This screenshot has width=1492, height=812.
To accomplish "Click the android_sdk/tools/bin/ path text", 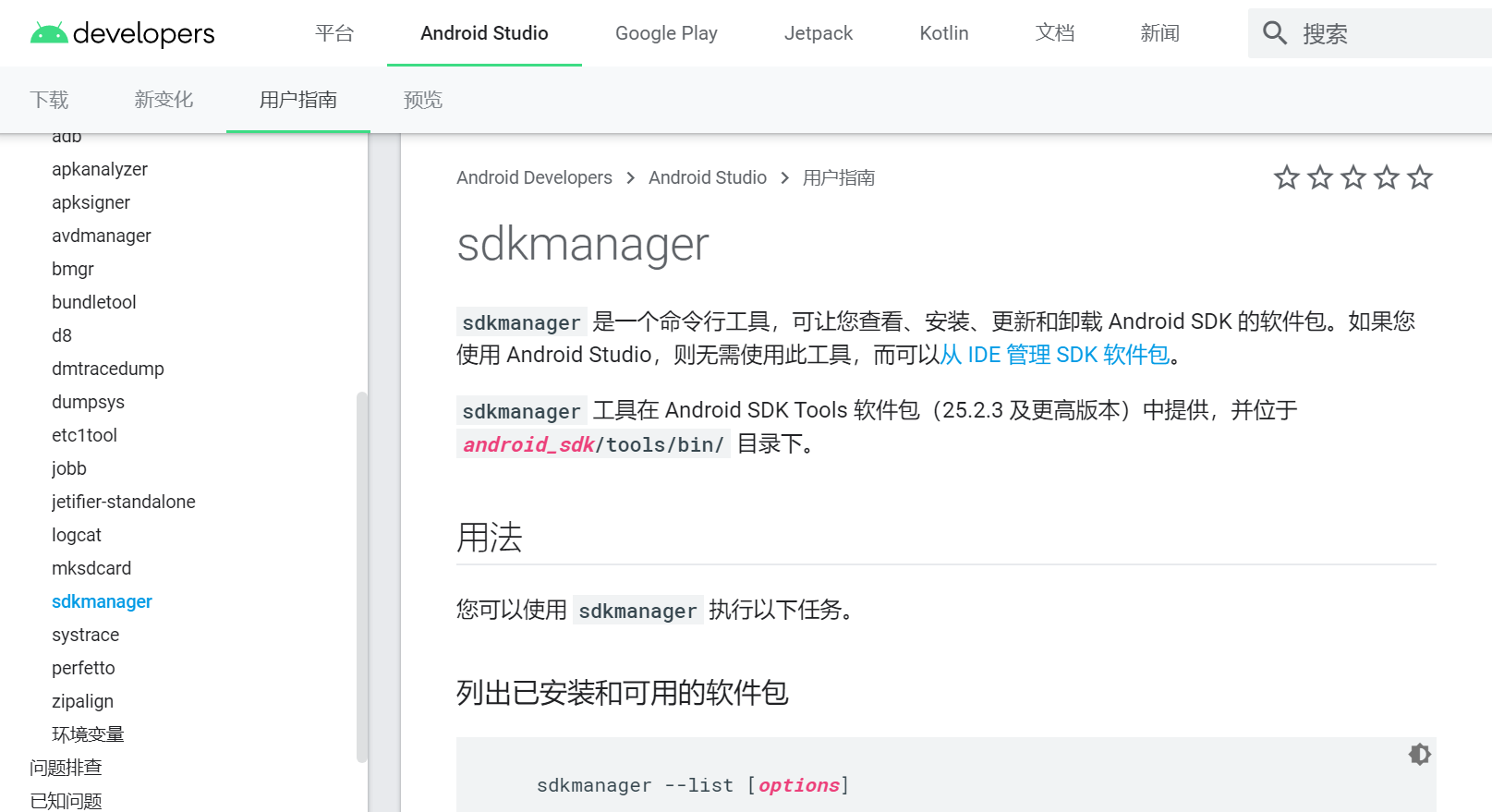I will [x=593, y=444].
